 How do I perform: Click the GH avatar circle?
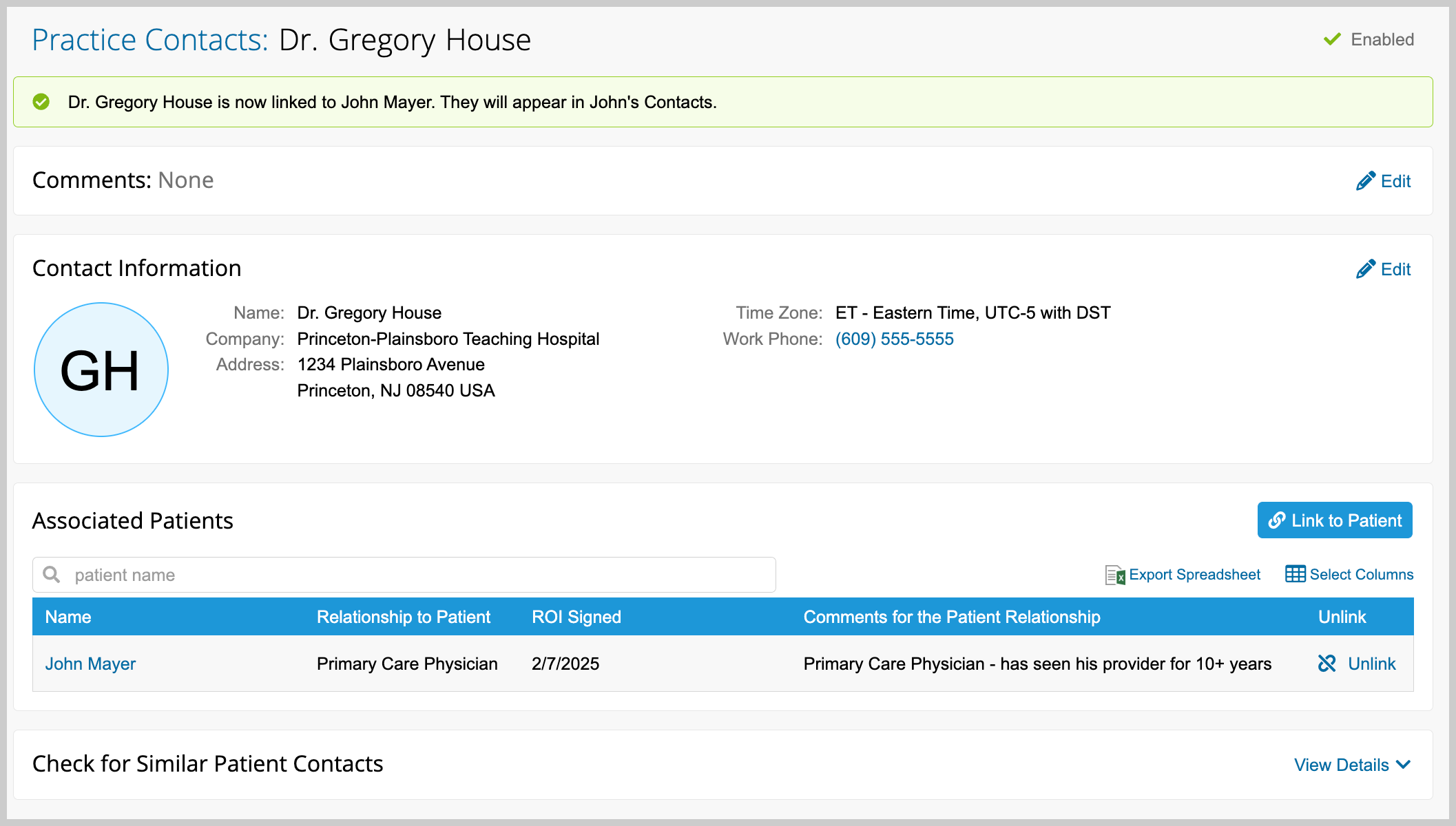101,370
